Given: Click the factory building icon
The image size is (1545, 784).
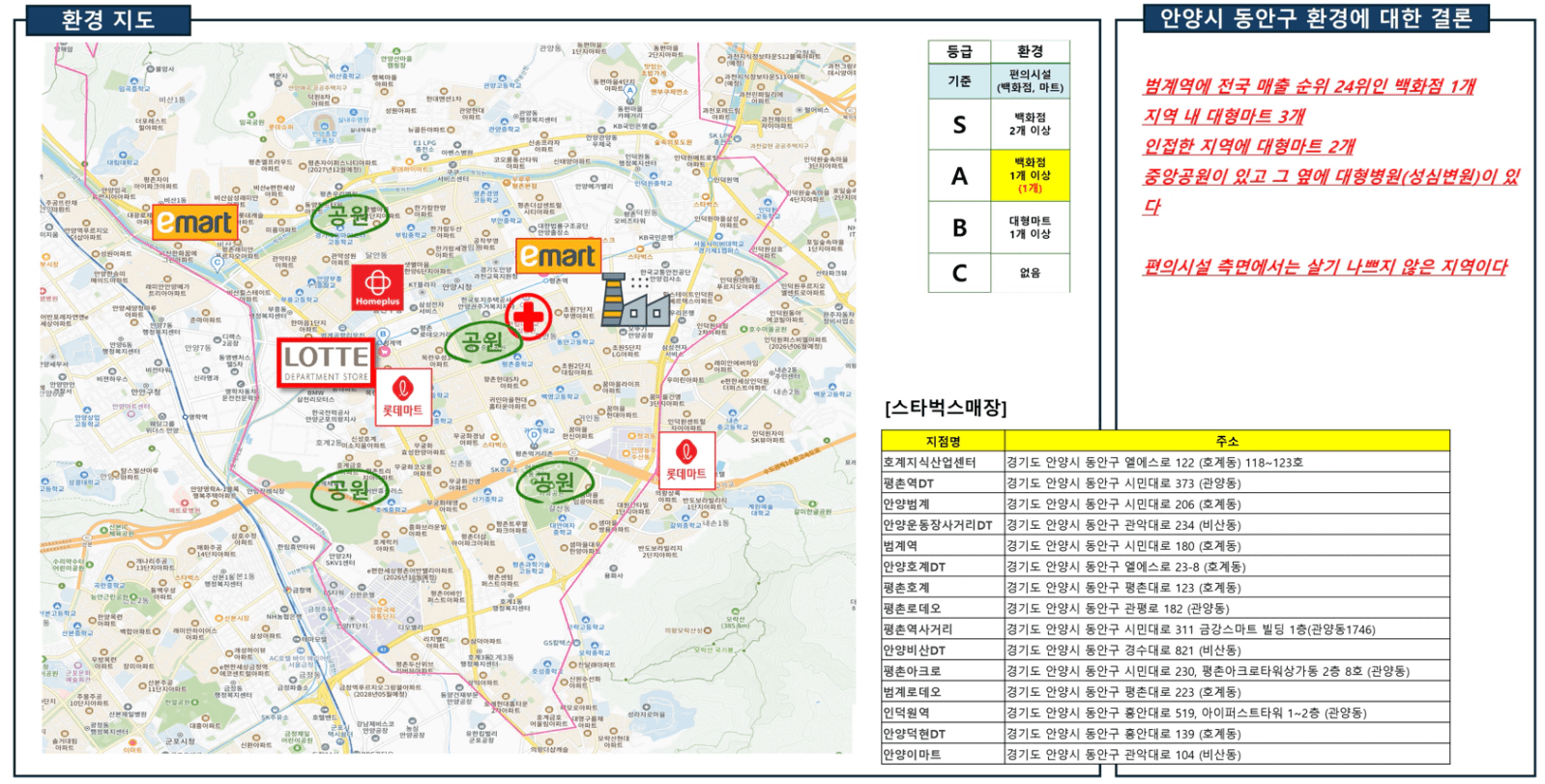Looking at the screenshot, I should coord(634,299).
